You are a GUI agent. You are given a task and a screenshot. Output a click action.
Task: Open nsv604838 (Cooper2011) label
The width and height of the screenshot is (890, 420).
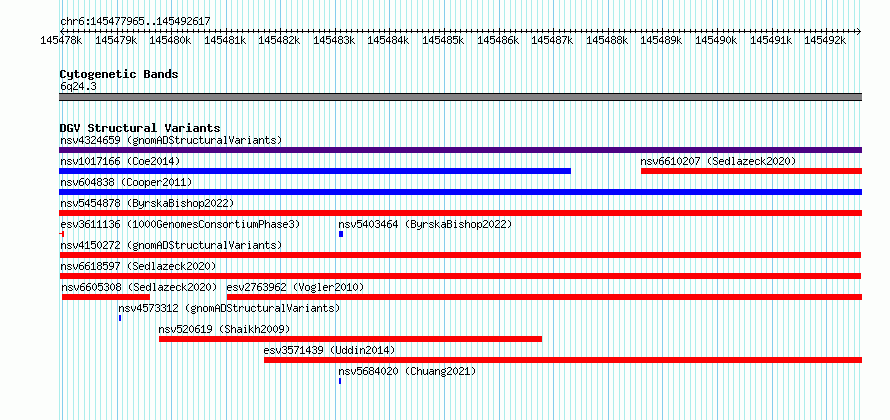pyautogui.click(x=126, y=183)
